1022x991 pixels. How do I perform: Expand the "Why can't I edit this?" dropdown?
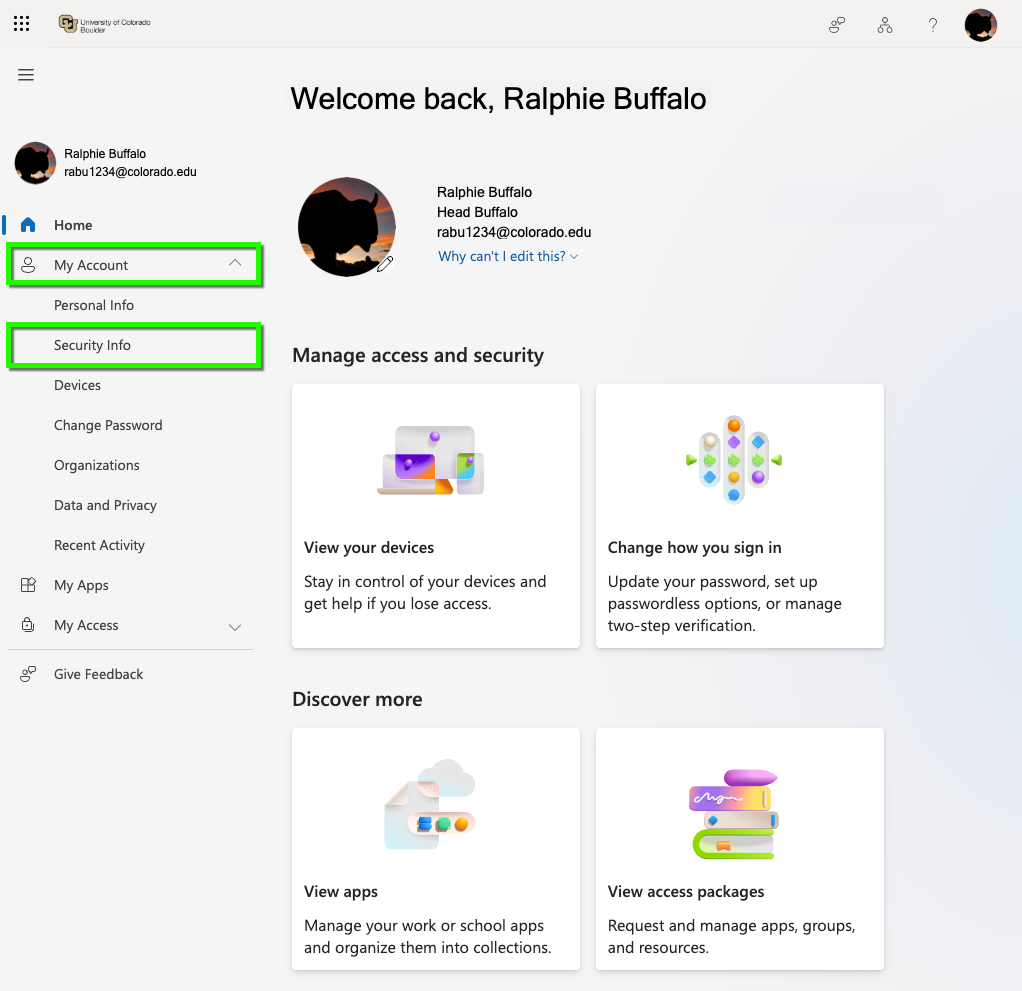point(508,256)
